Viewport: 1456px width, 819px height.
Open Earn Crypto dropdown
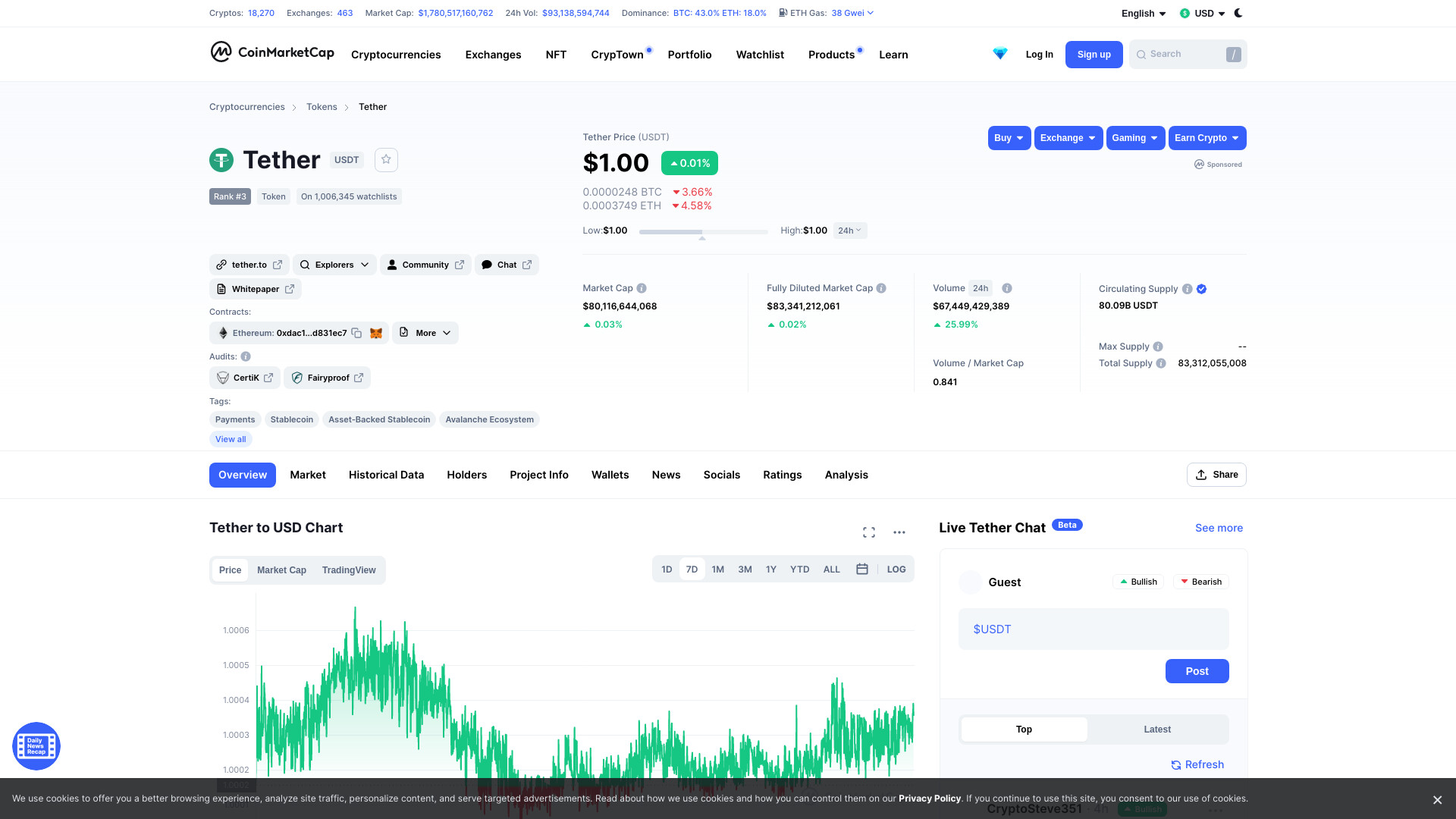point(1207,138)
